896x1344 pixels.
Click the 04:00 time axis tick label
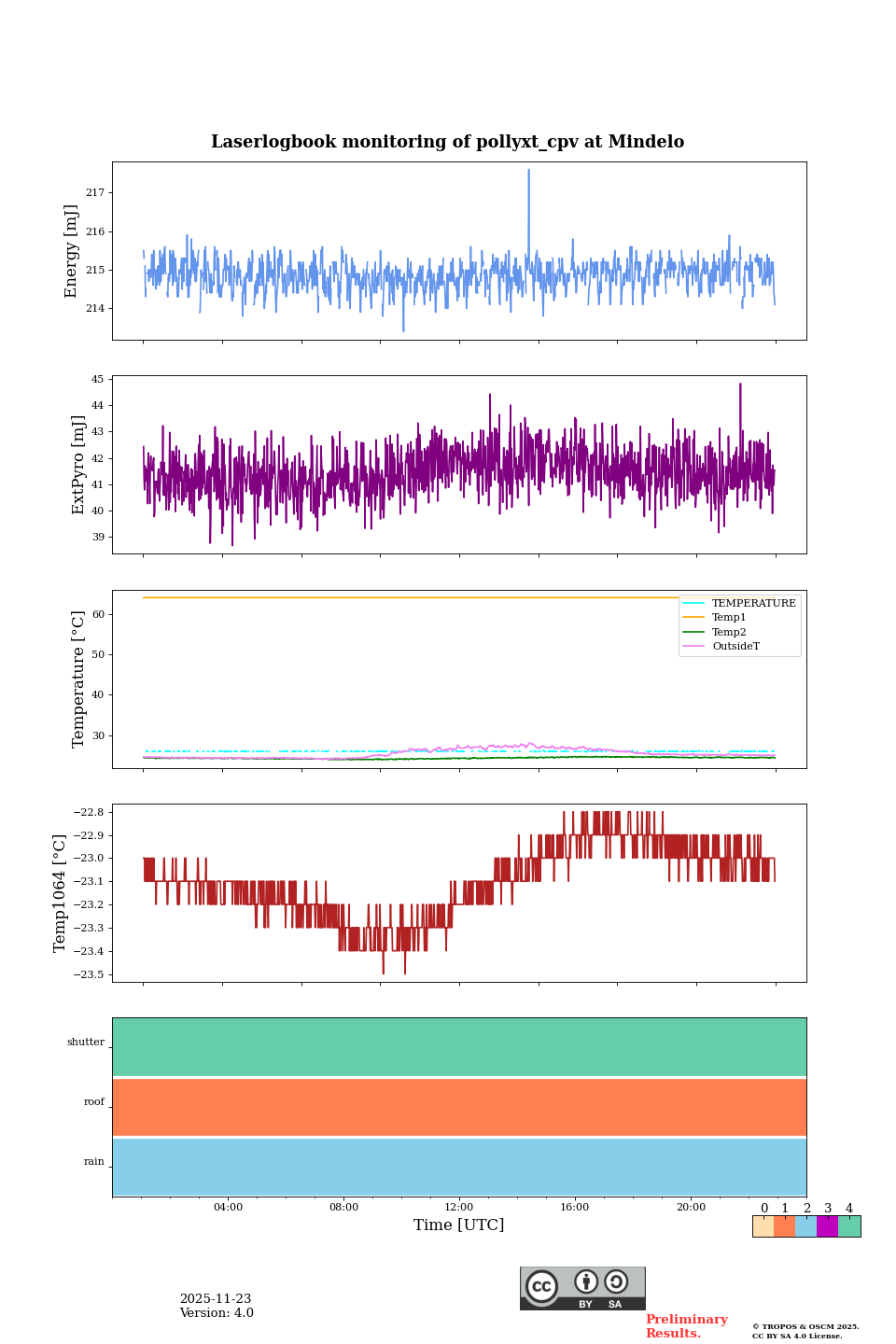click(228, 1207)
